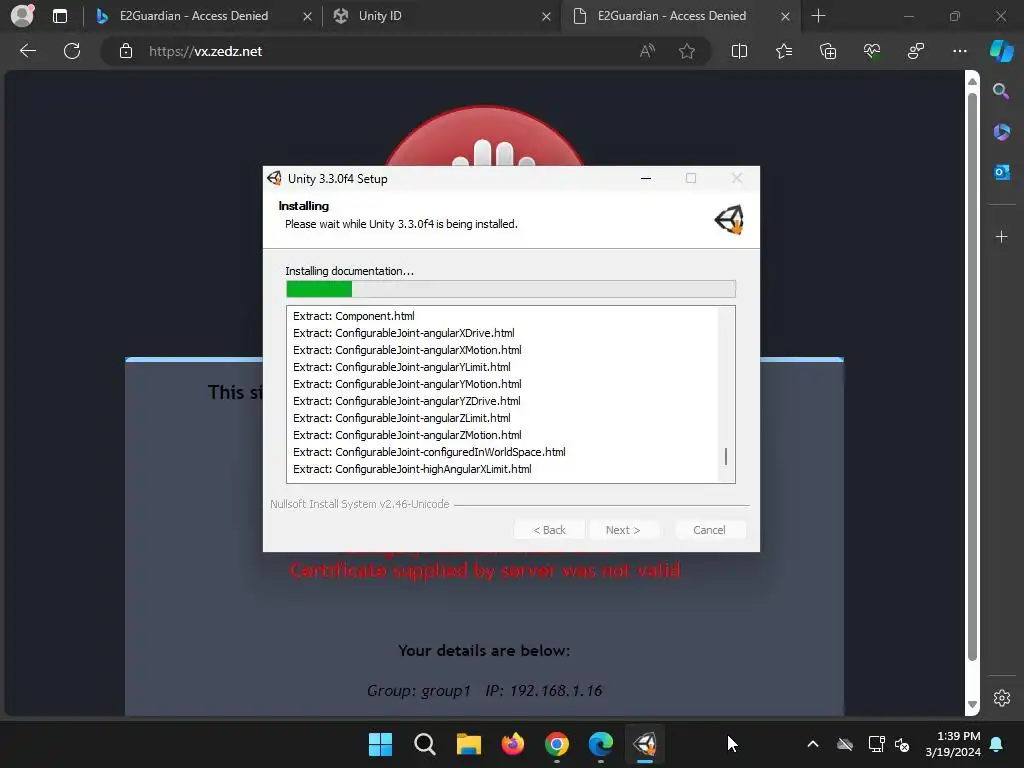
Task: Click the extract log scrollbar thumb
Action: (726, 456)
